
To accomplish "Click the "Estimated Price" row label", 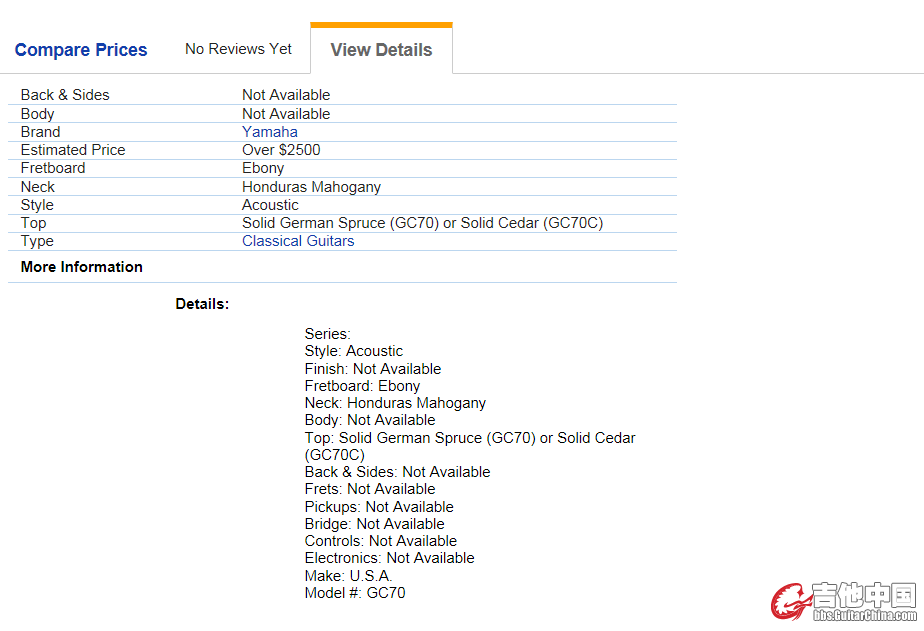I will click(73, 150).
